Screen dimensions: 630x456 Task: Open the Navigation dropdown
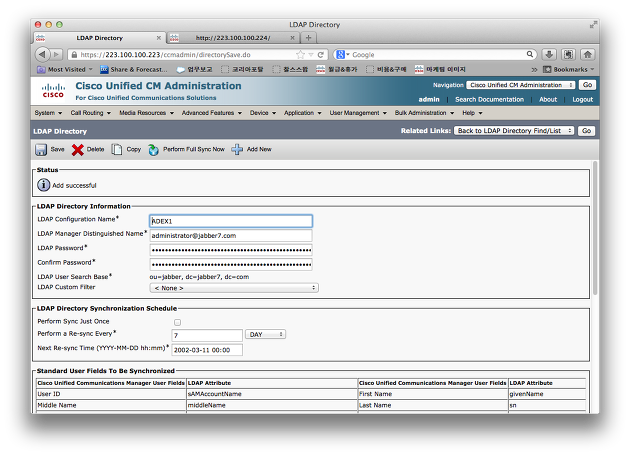[x=521, y=85]
